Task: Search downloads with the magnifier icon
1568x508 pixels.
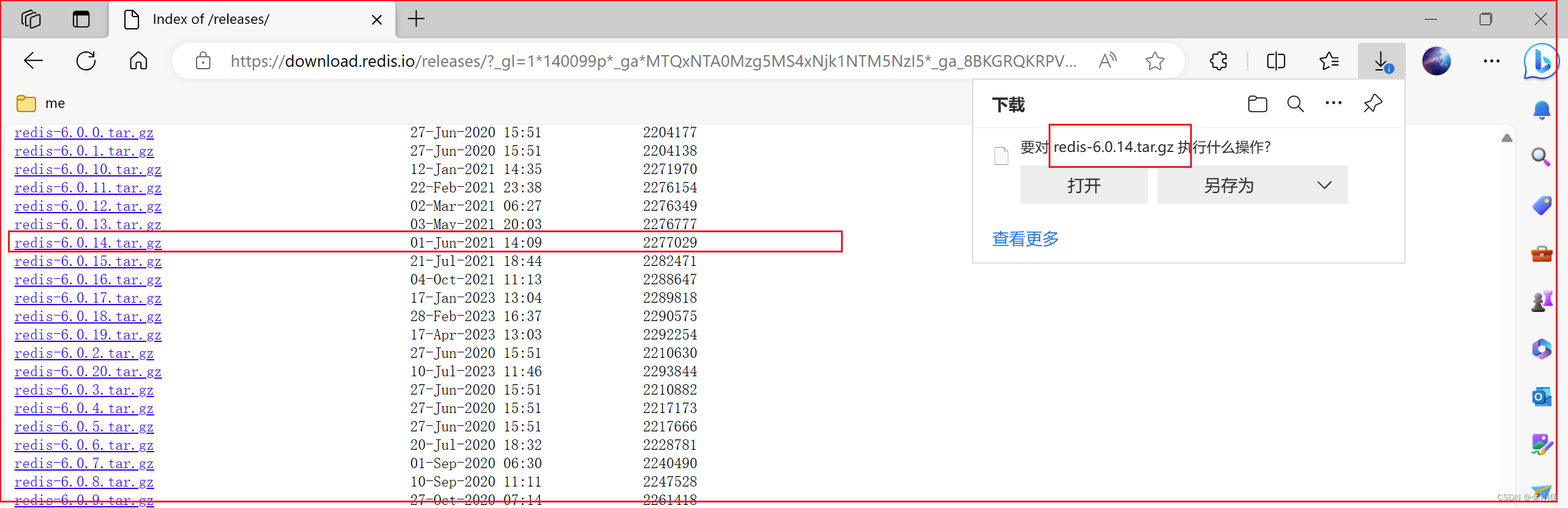Action: pos(1295,104)
